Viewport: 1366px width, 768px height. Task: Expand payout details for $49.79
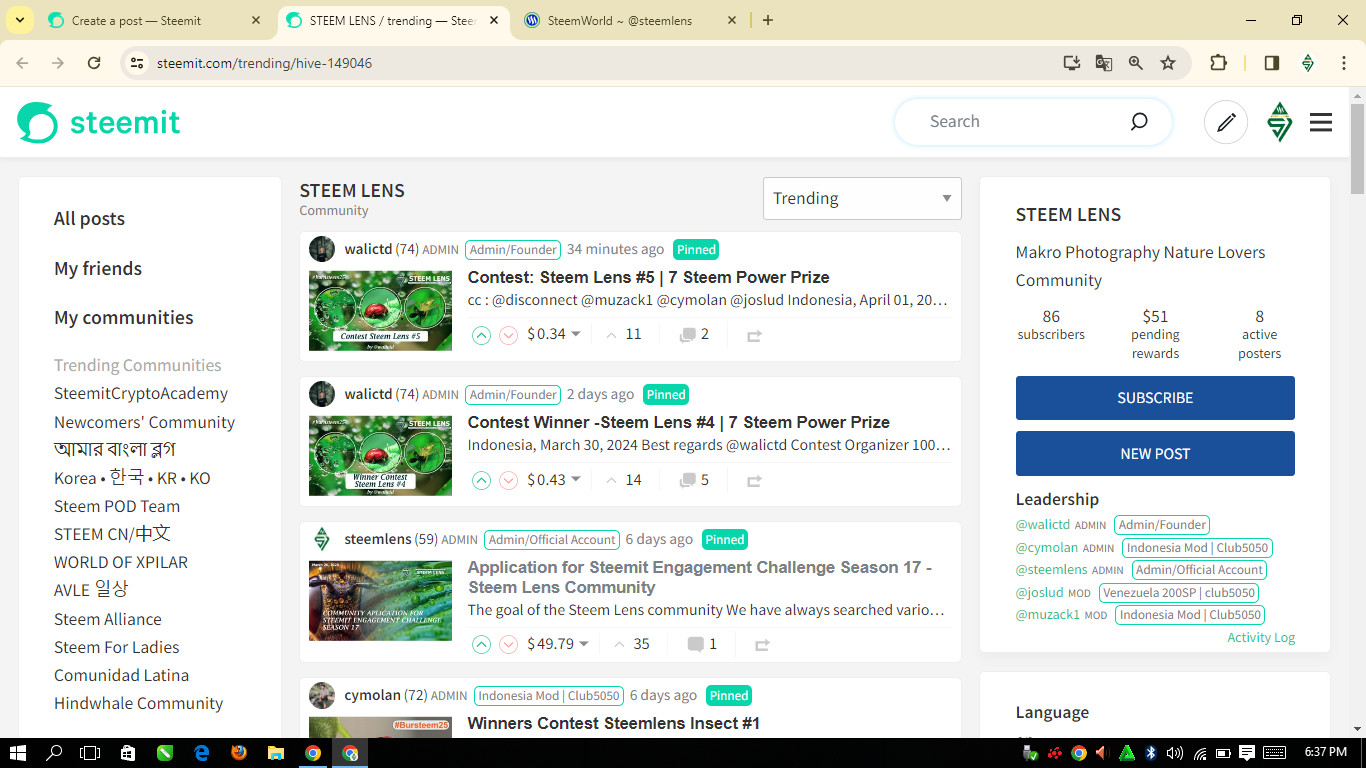coord(558,644)
